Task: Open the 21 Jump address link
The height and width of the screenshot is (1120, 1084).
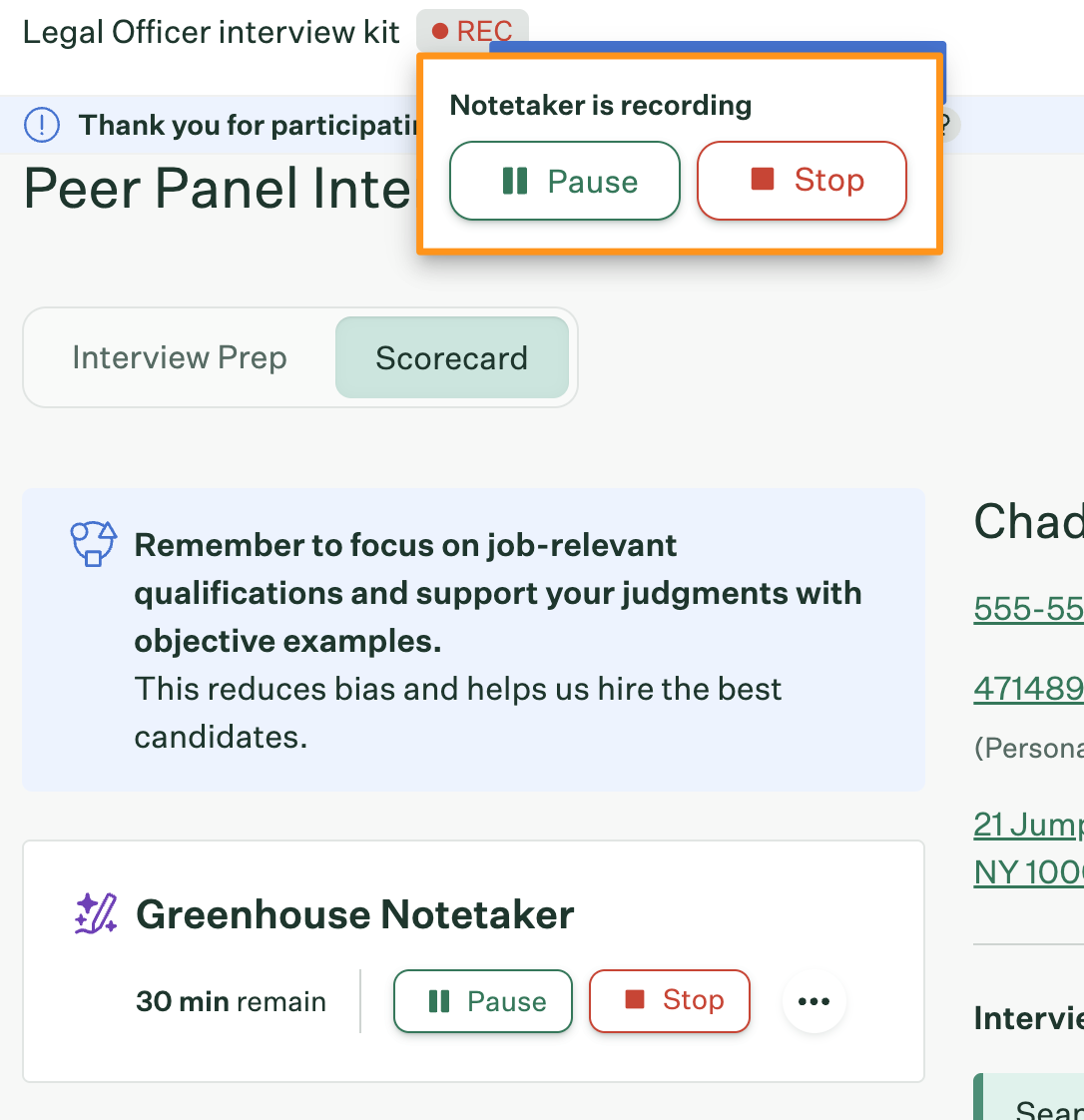Action: point(1028,848)
